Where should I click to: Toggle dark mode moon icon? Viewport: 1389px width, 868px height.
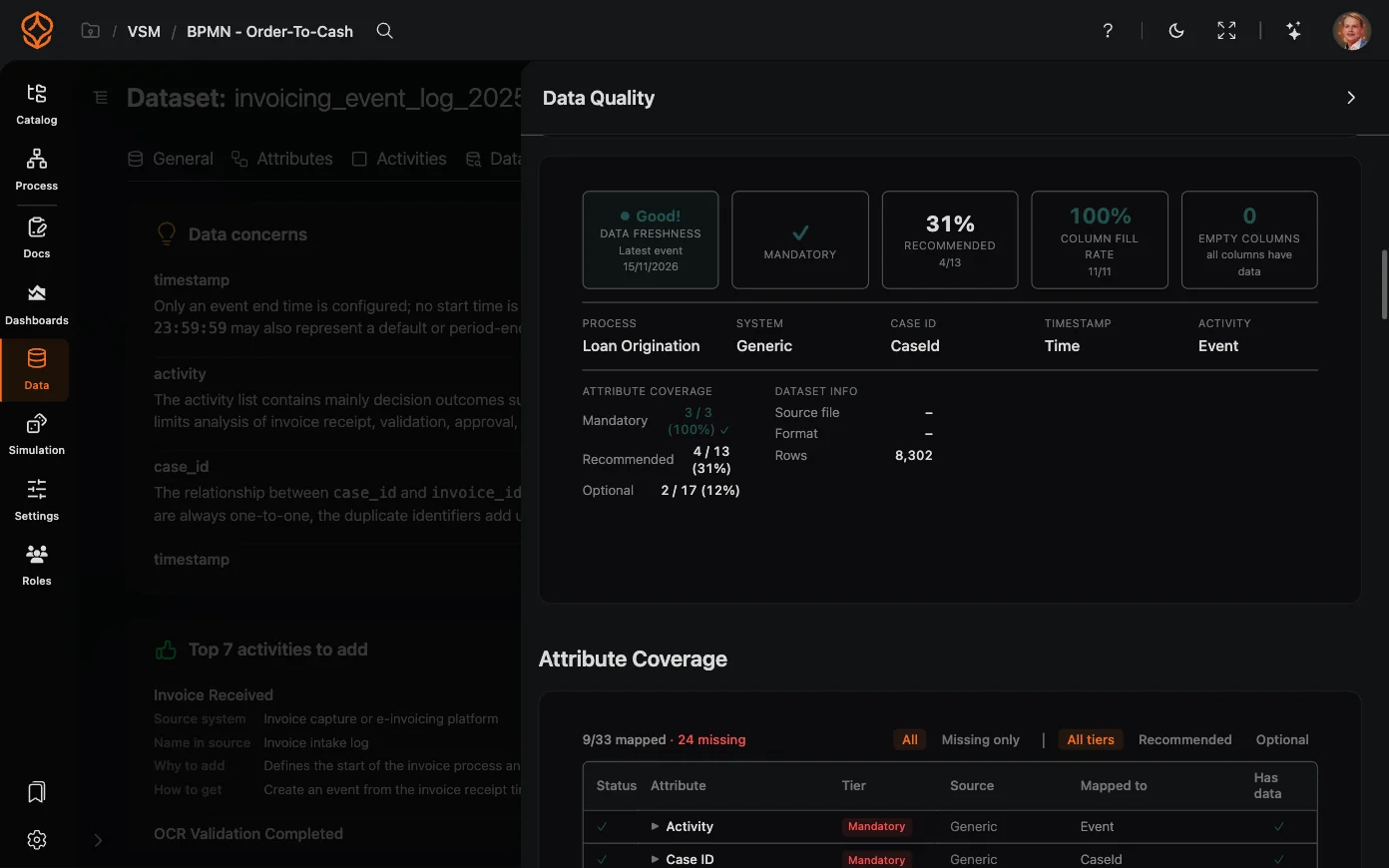1176,31
